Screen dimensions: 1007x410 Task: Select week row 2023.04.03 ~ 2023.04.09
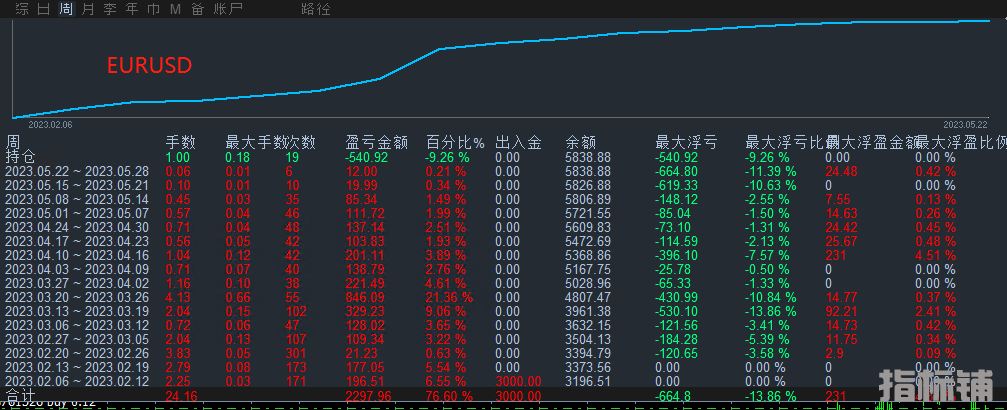tap(76, 269)
